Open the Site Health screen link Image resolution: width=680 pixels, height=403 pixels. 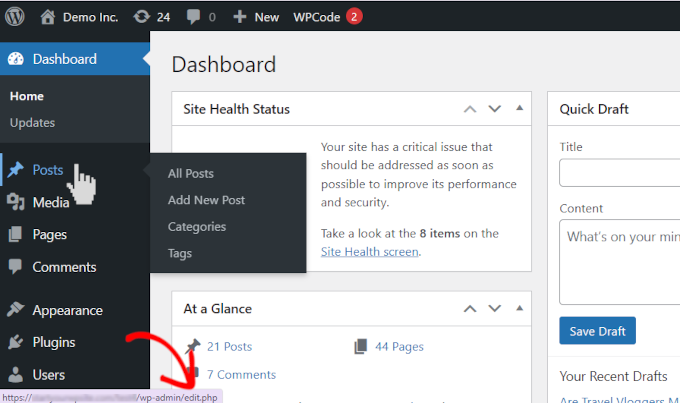[x=369, y=252]
